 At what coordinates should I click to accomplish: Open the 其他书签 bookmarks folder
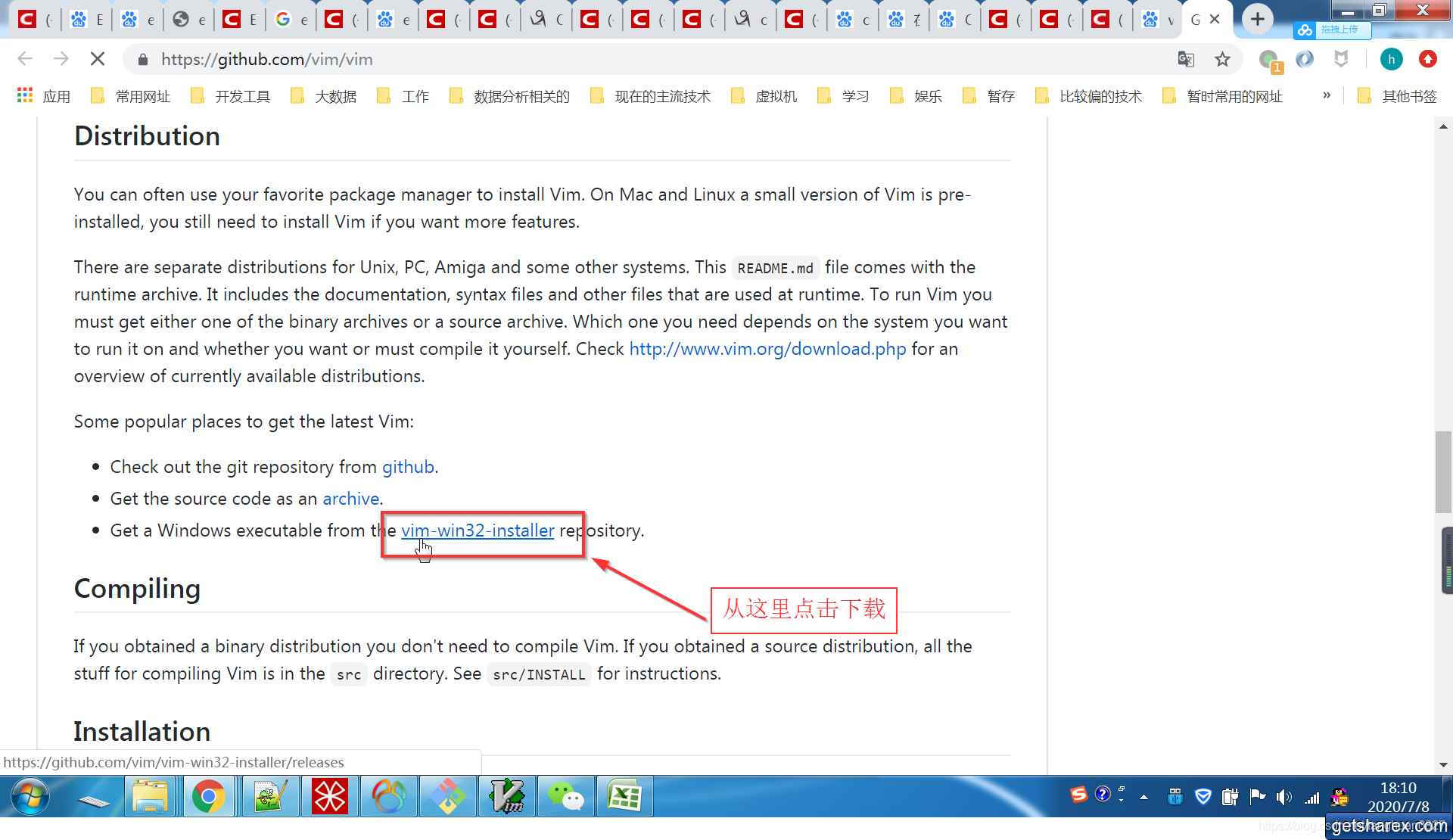click(x=1408, y=96)
